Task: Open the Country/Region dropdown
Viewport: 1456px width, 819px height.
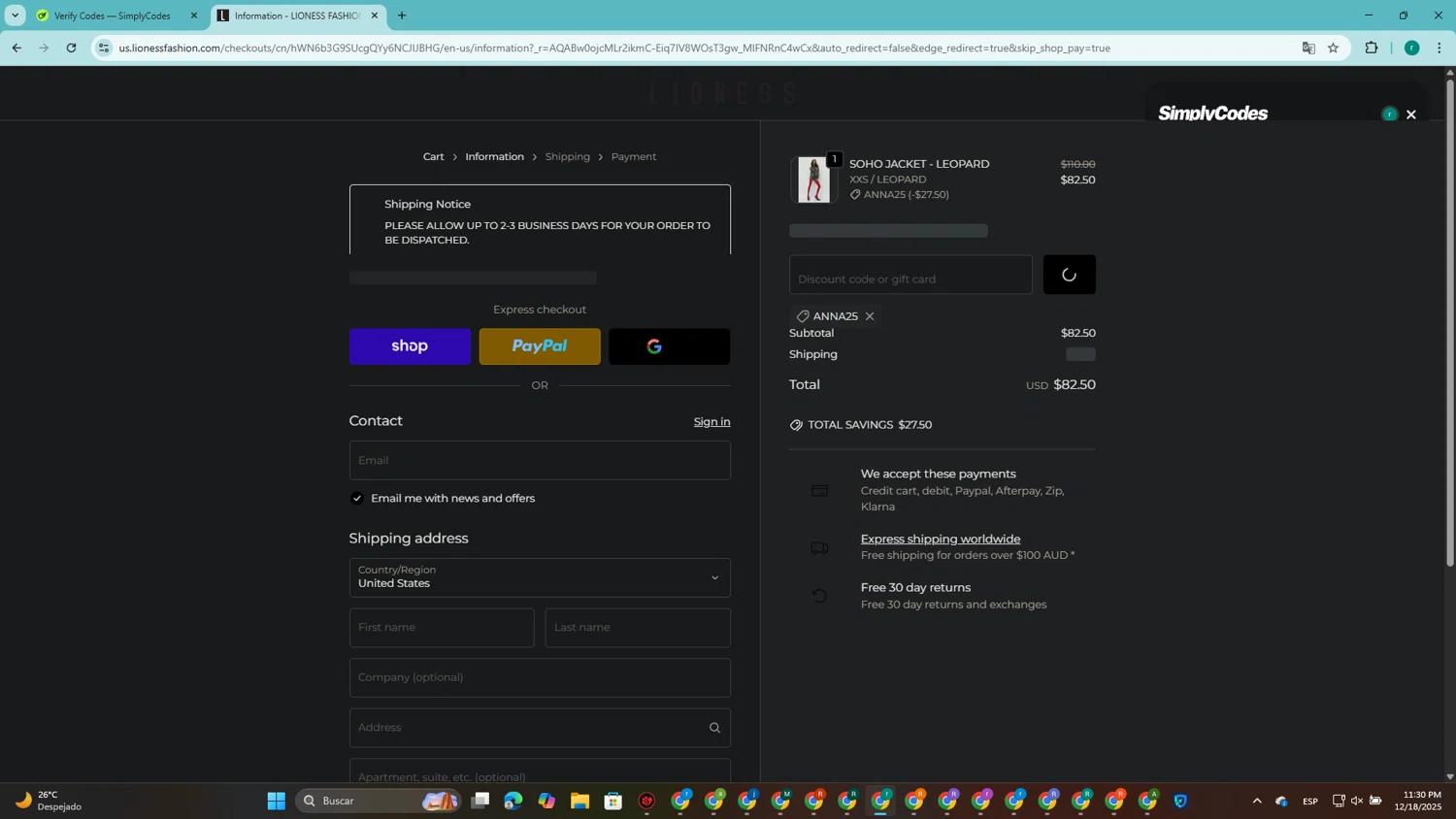Action: [540, 577]
